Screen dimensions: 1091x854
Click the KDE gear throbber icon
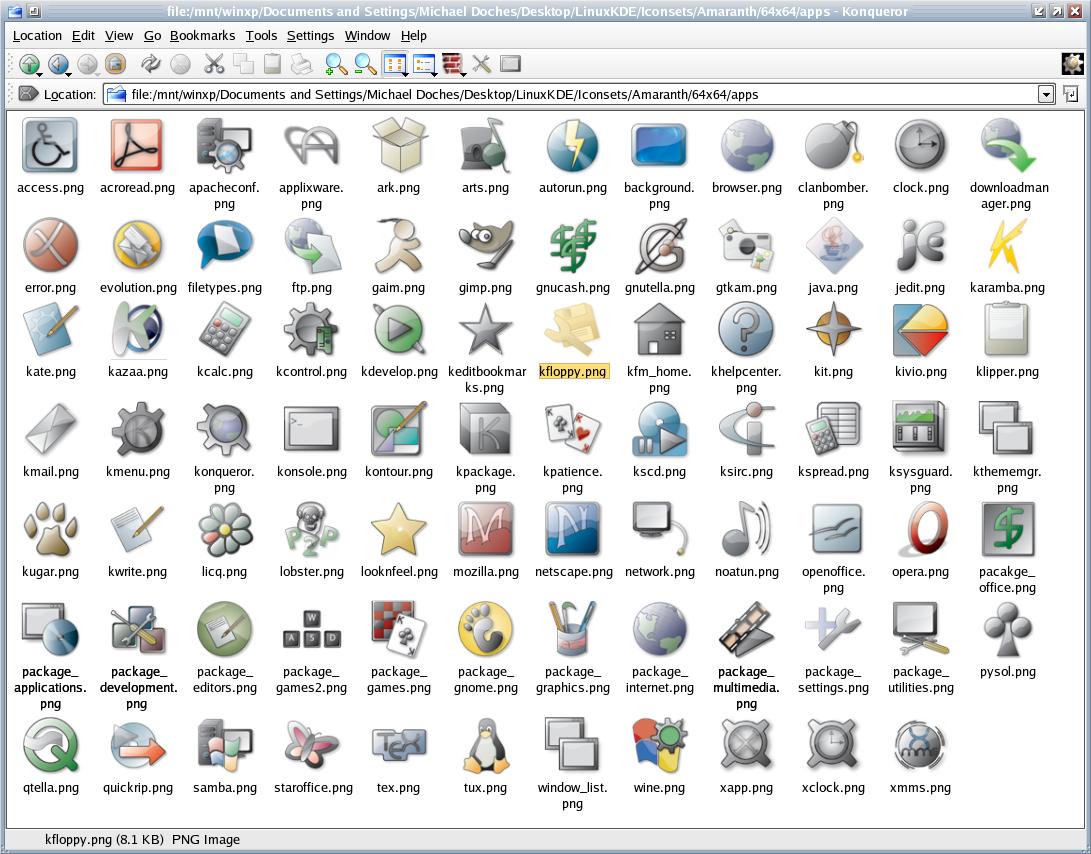(1072, 64)
